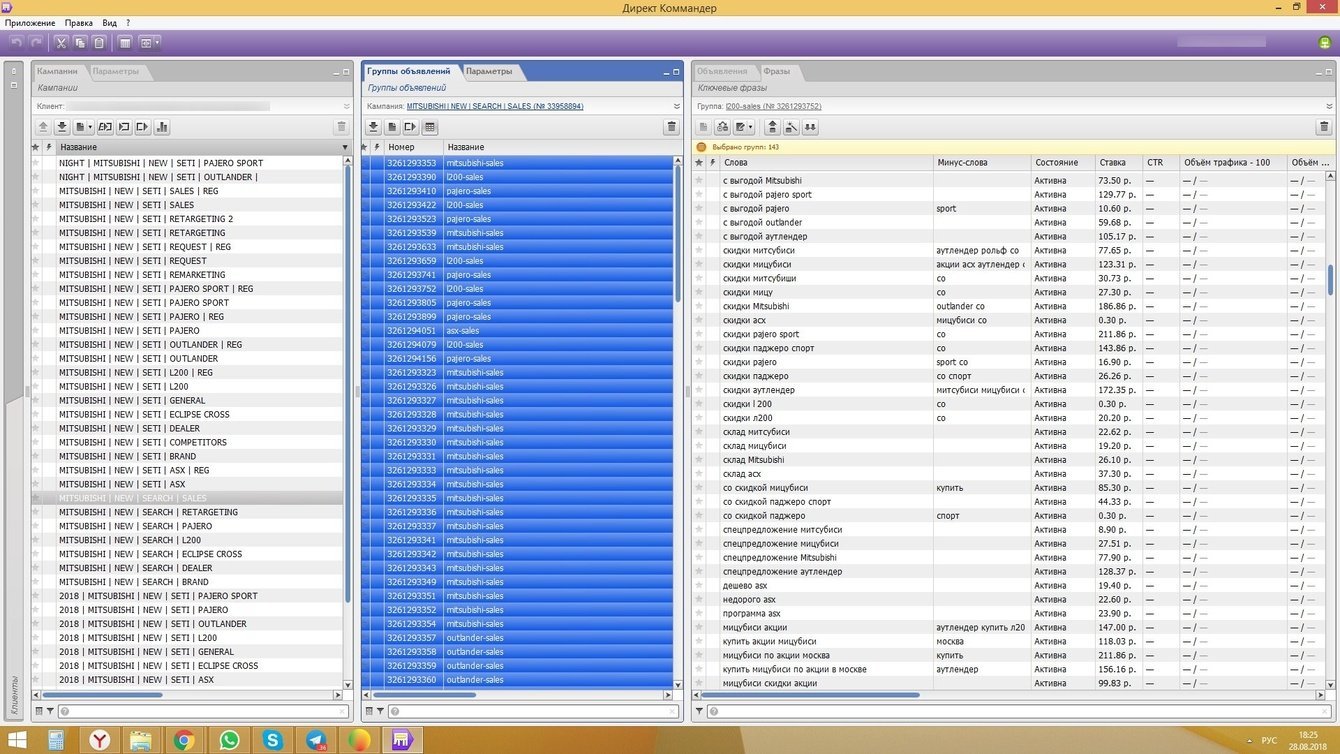
Task: Click the Cut scissors icon in top toolbar
Action: 62,43
